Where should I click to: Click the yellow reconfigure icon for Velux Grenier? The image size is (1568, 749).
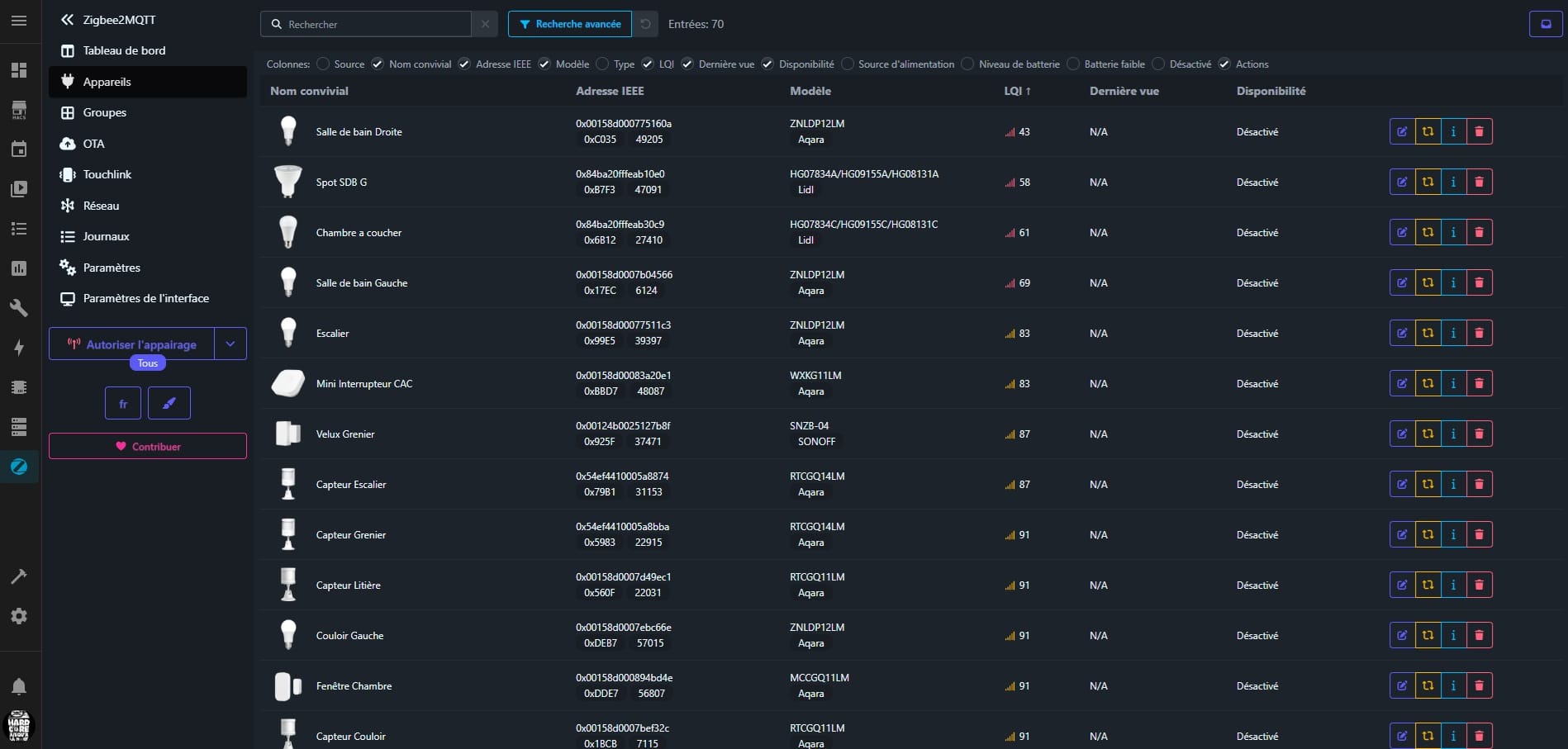pos(1428,434)
